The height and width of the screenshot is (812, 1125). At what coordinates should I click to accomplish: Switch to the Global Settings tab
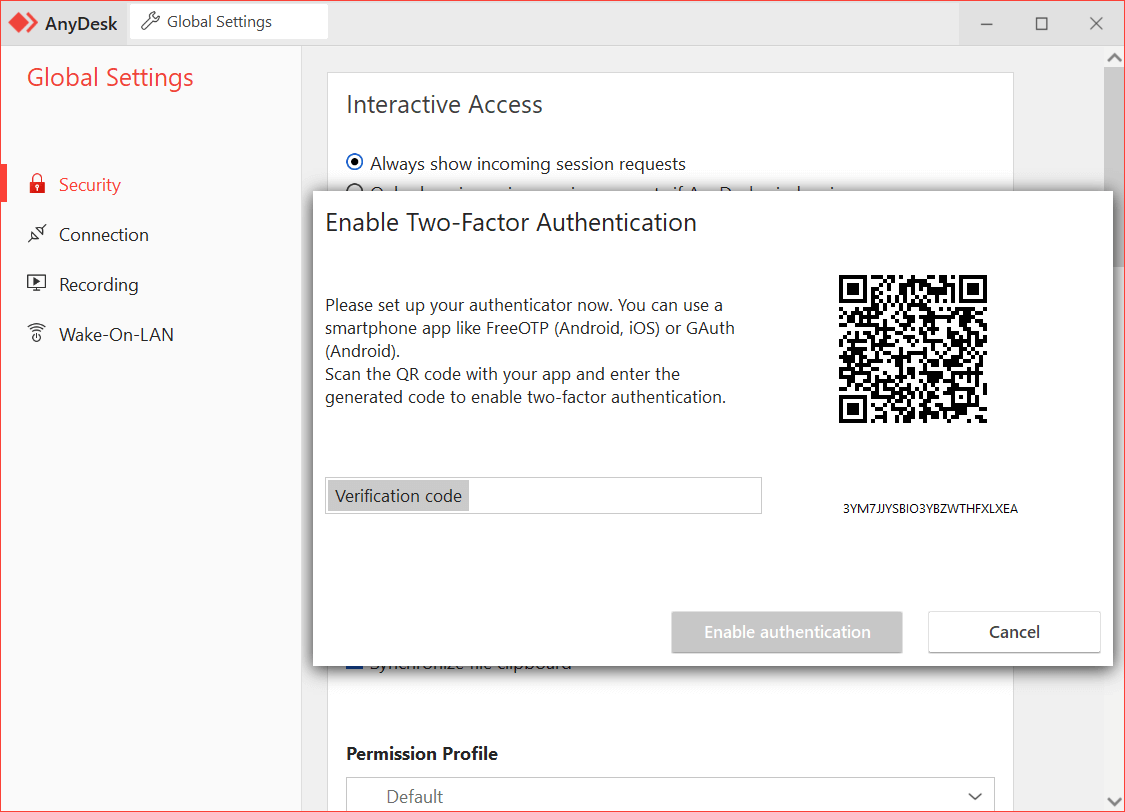(228, 22)
